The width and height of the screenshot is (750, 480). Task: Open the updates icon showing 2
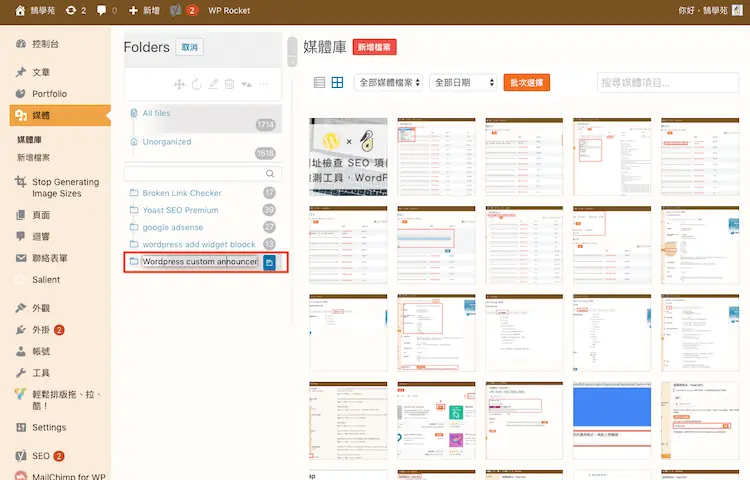[x=76, y=11]
